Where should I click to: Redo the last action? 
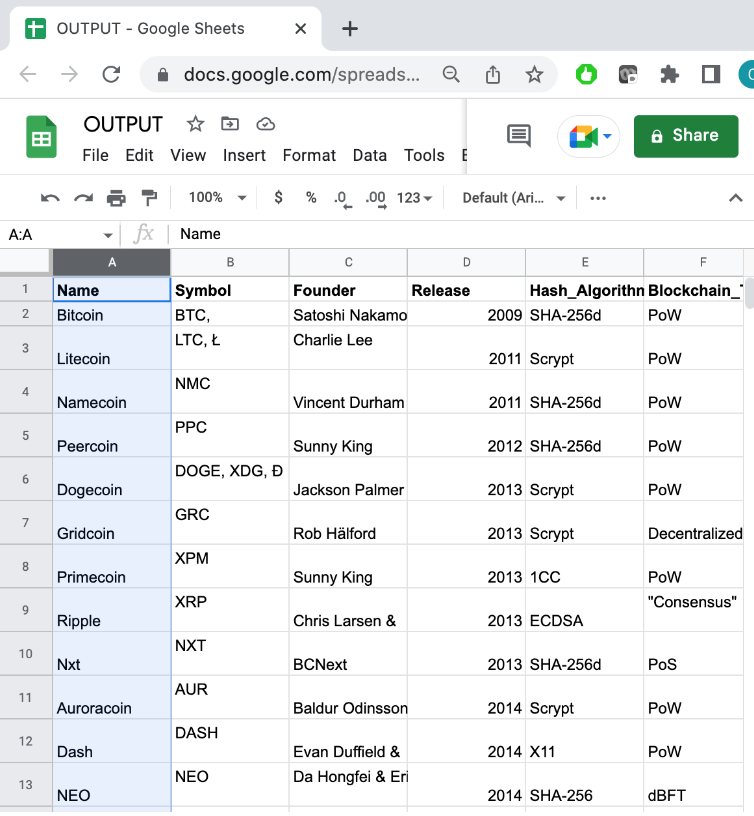tap(83, 198)
